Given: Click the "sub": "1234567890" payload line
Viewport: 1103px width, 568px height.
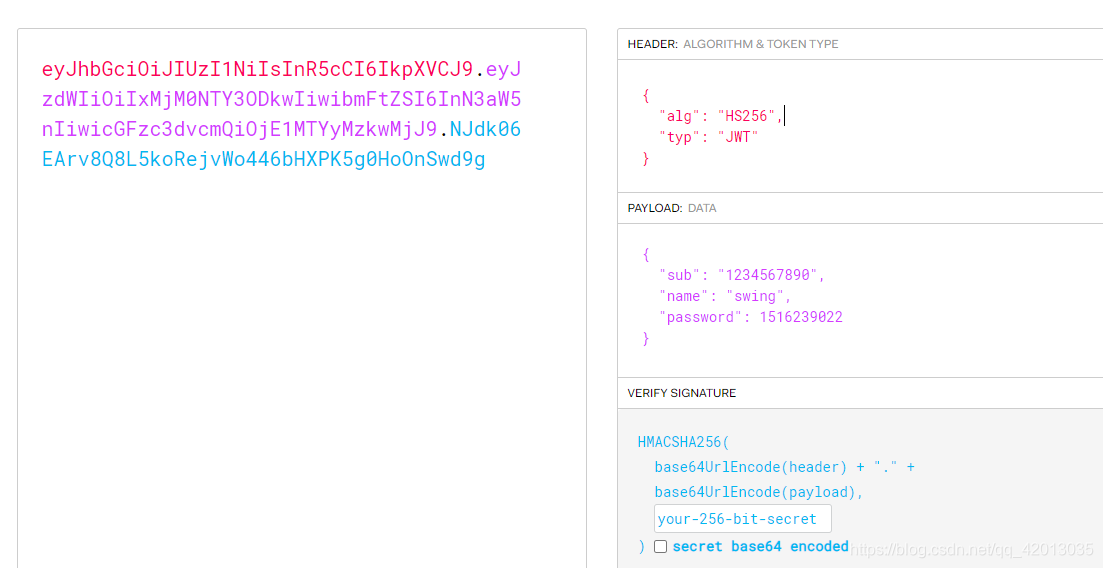Looking at the screenshot, I should click(741, 274).
